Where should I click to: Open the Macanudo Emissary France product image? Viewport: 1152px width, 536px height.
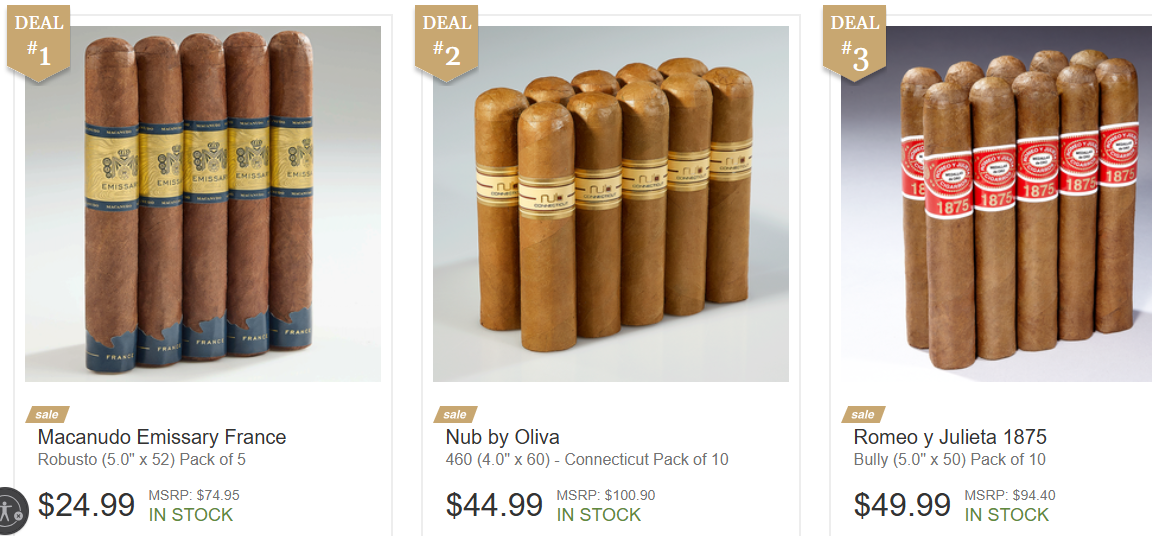tap(203, 204)
